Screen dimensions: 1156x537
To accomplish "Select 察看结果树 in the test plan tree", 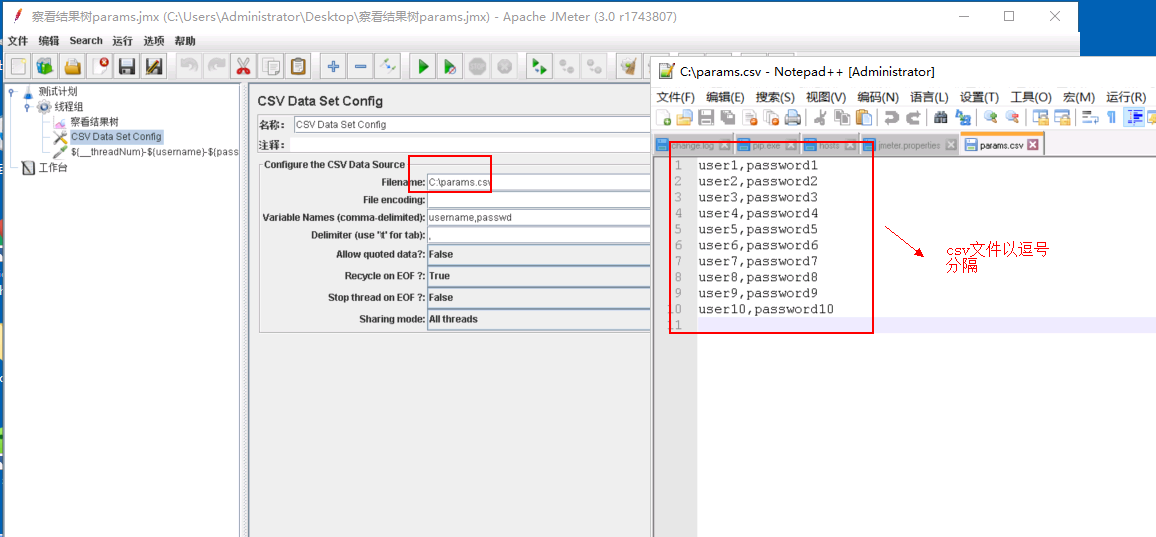I will coord(94,122).
